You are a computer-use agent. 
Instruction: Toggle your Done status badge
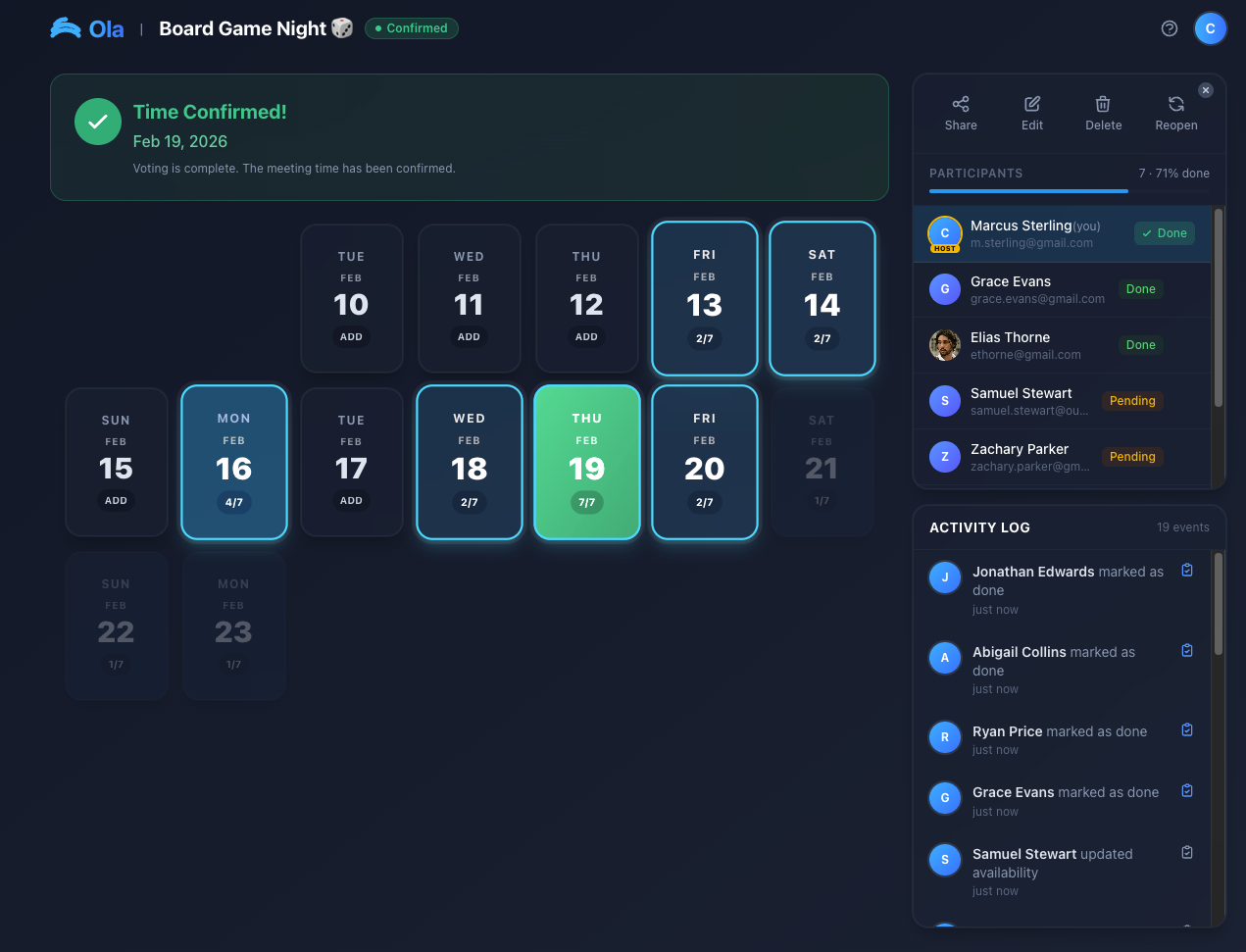click(x=1165, y=233)
